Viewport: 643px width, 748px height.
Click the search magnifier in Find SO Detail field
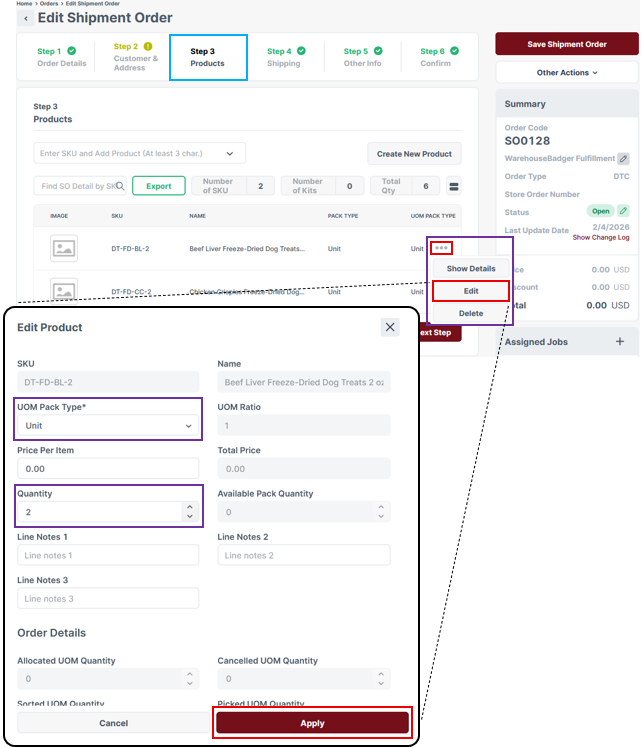(121, 186)
